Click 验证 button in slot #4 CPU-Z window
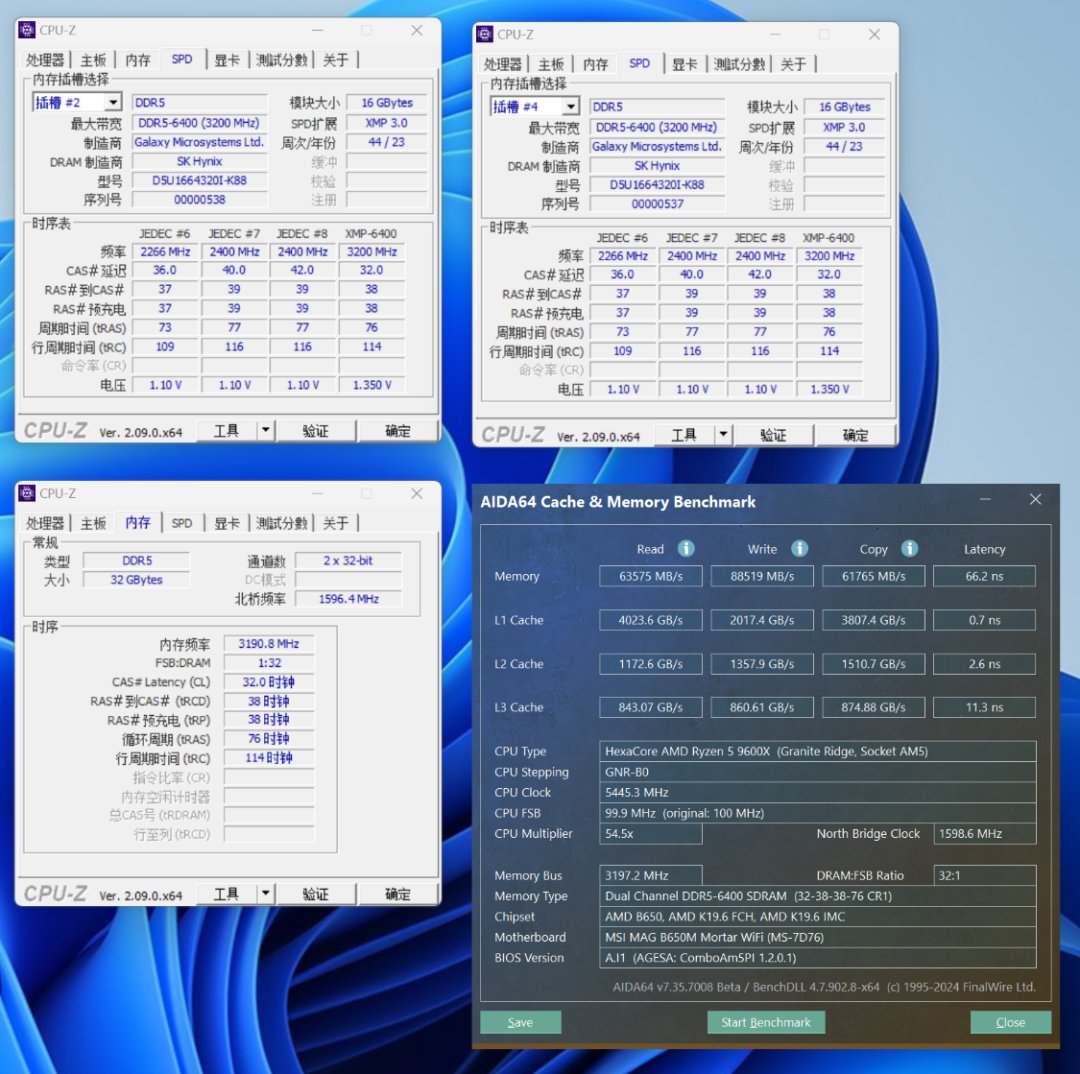This screenshot has height=1074, width=1080. [x=773, y=435]
